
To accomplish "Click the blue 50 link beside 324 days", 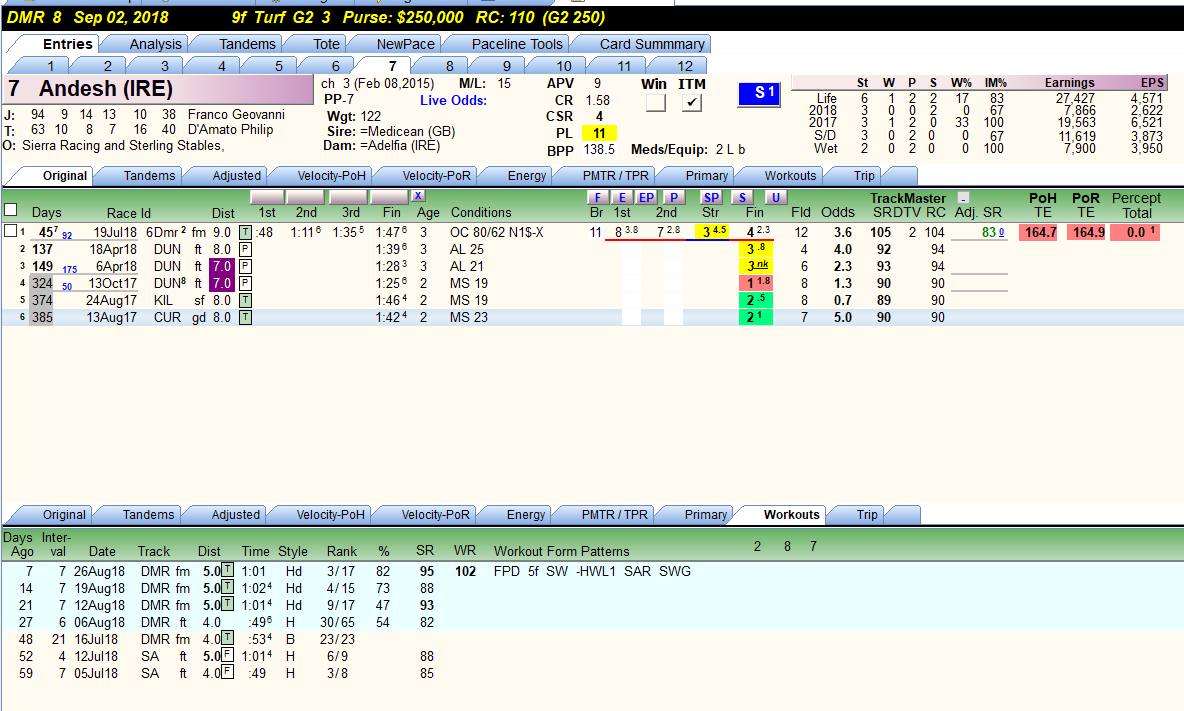I will [67, 287].
